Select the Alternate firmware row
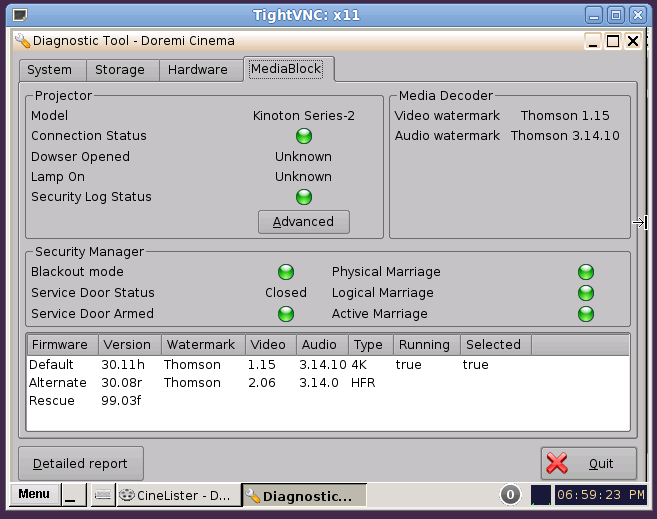This screenshot has width=657, height=519. point(328,382)
